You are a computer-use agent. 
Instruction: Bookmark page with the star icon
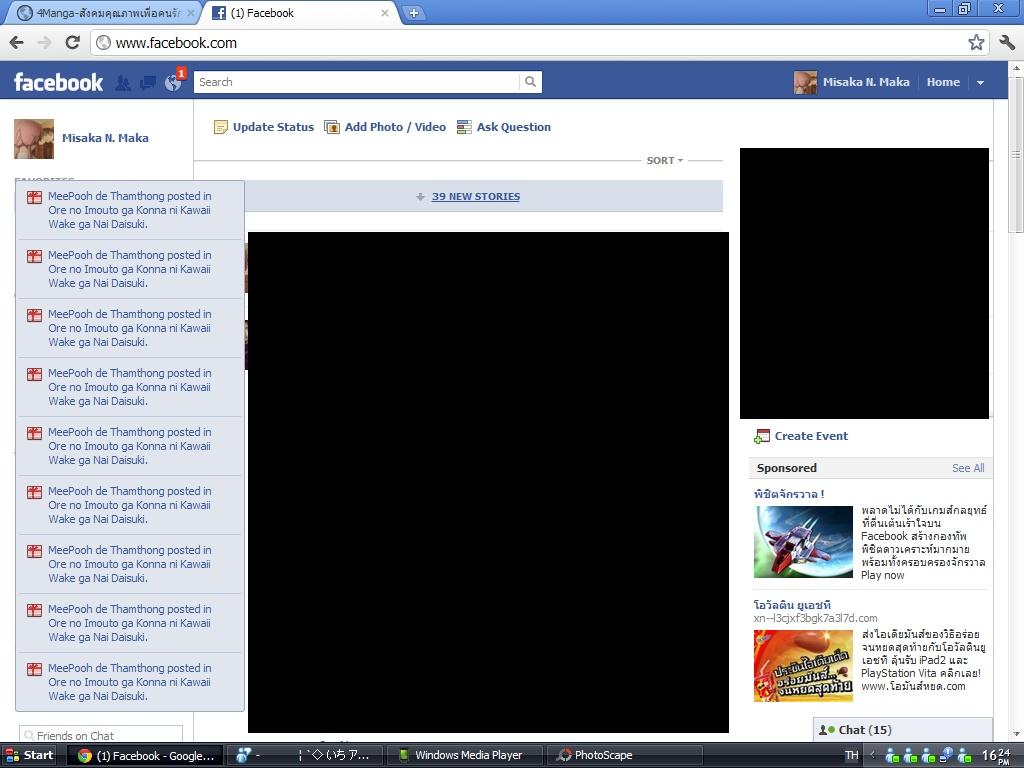[976, 43]
